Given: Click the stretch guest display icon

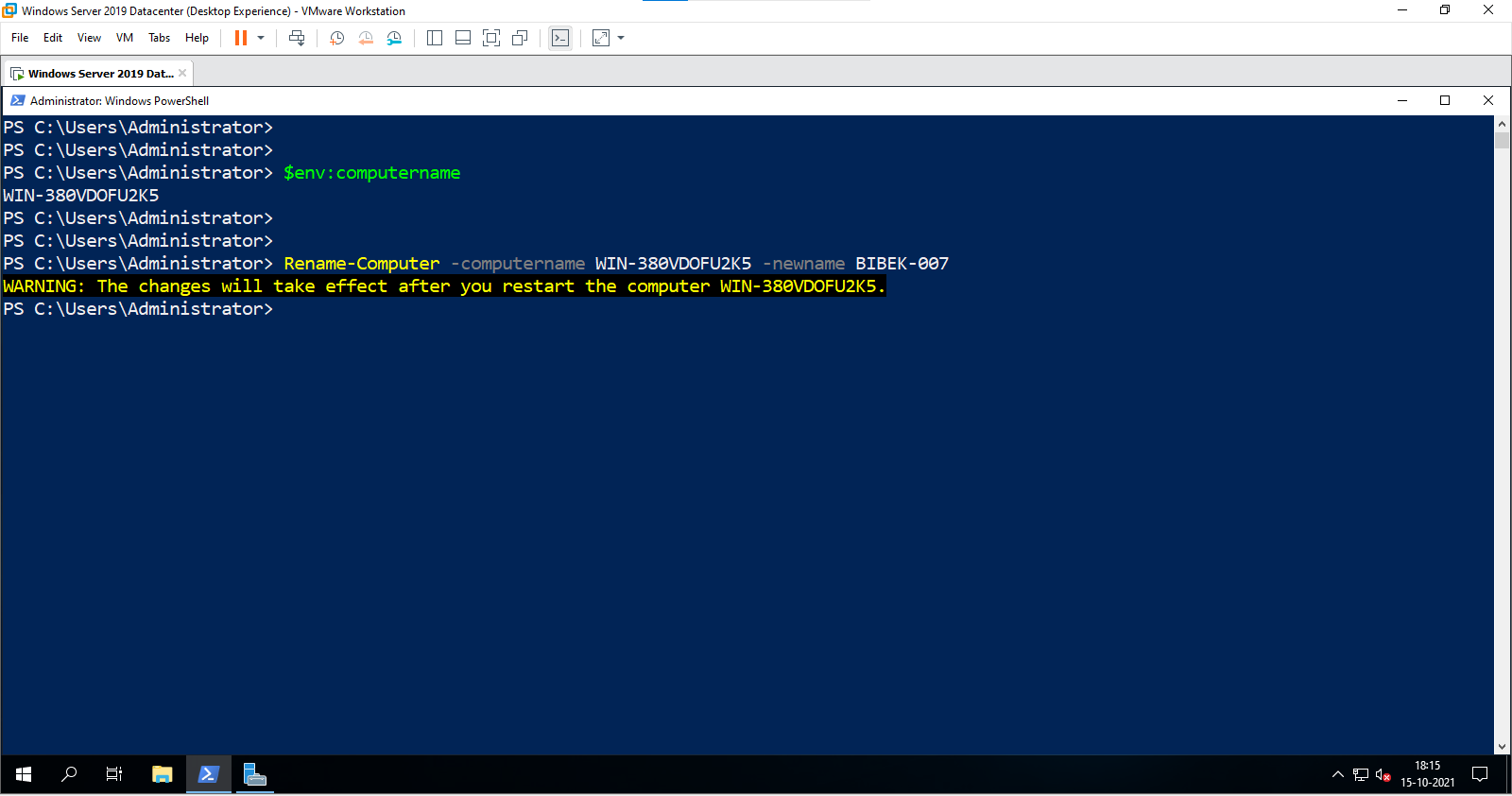Looking at the screenshot, I should pos(601,38).
